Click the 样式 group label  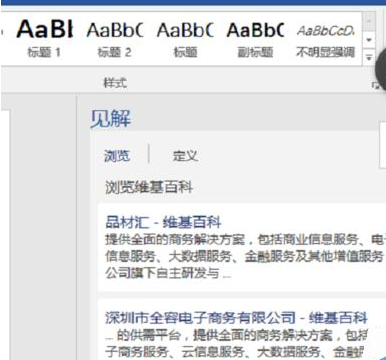[115, 83]
